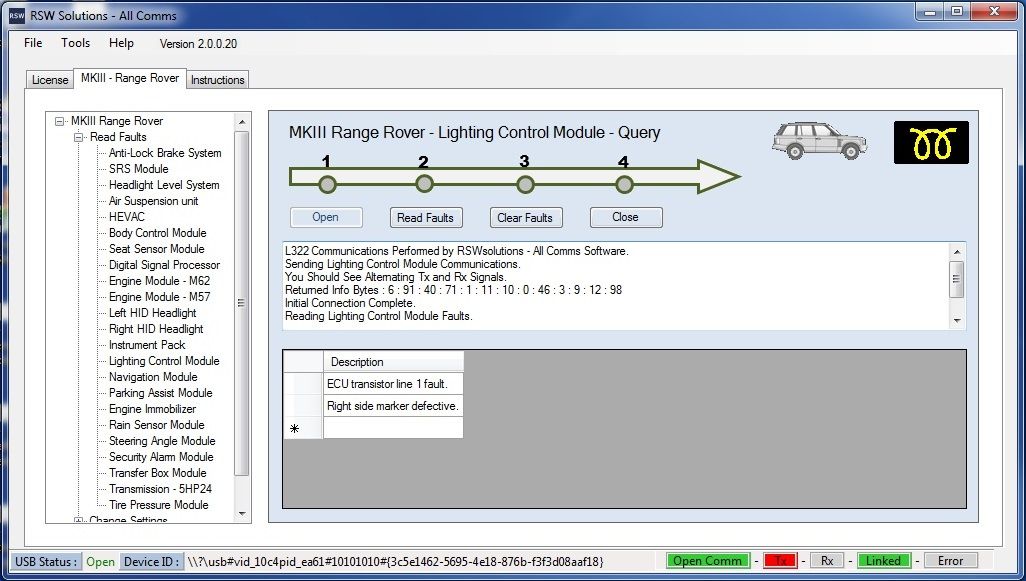
Task: Click the Open button
Action: click(x=326, y=217)
